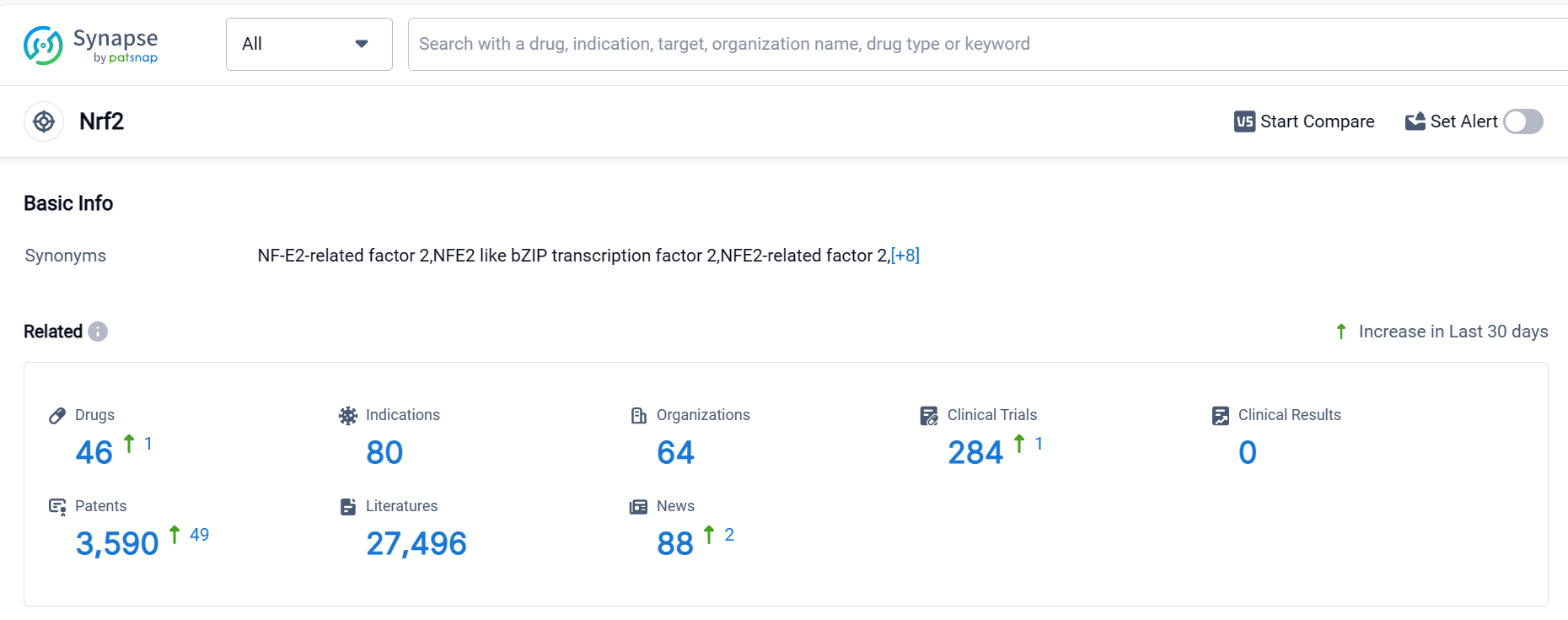This screenshot has width=1568, height=620.
Task: View the 284 Clinical Trials list
Action: 975,453
